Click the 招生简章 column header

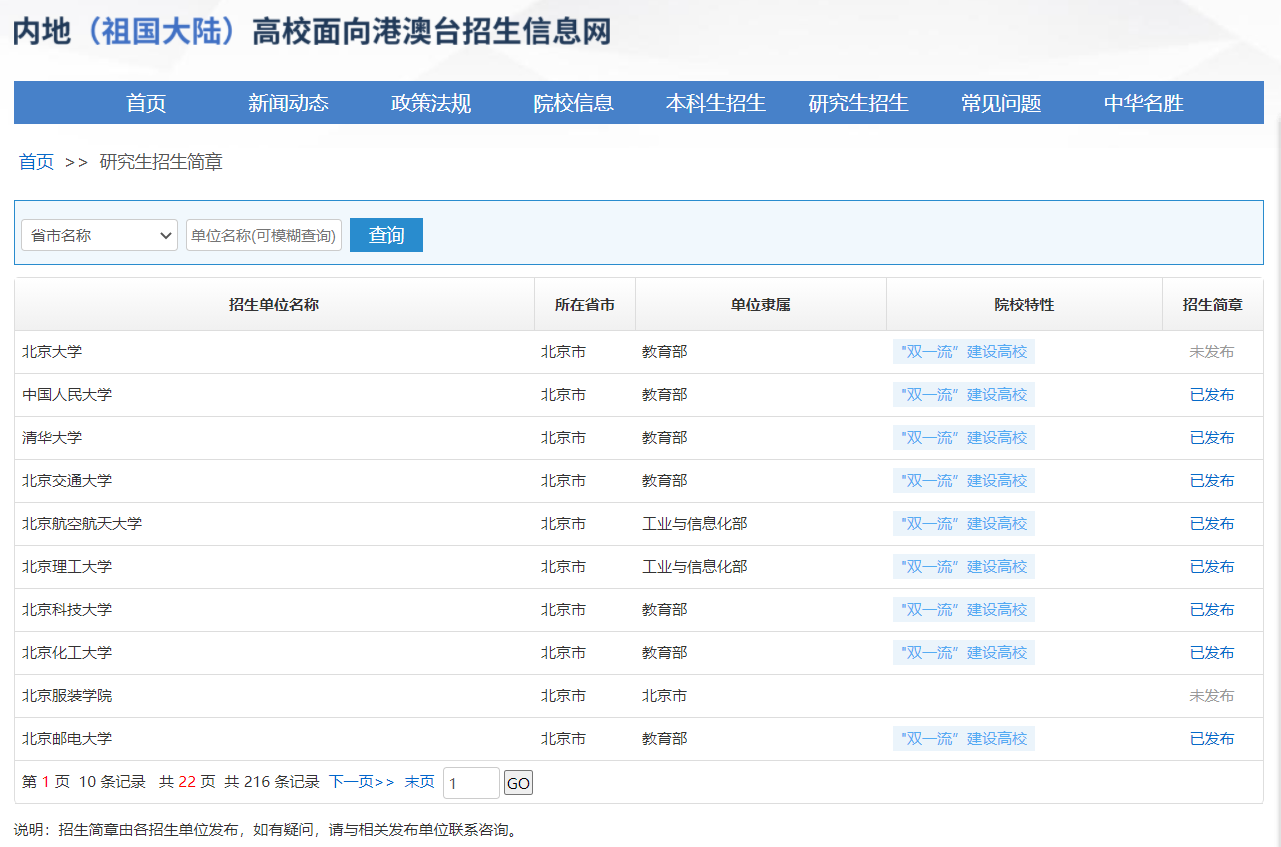1212,305
